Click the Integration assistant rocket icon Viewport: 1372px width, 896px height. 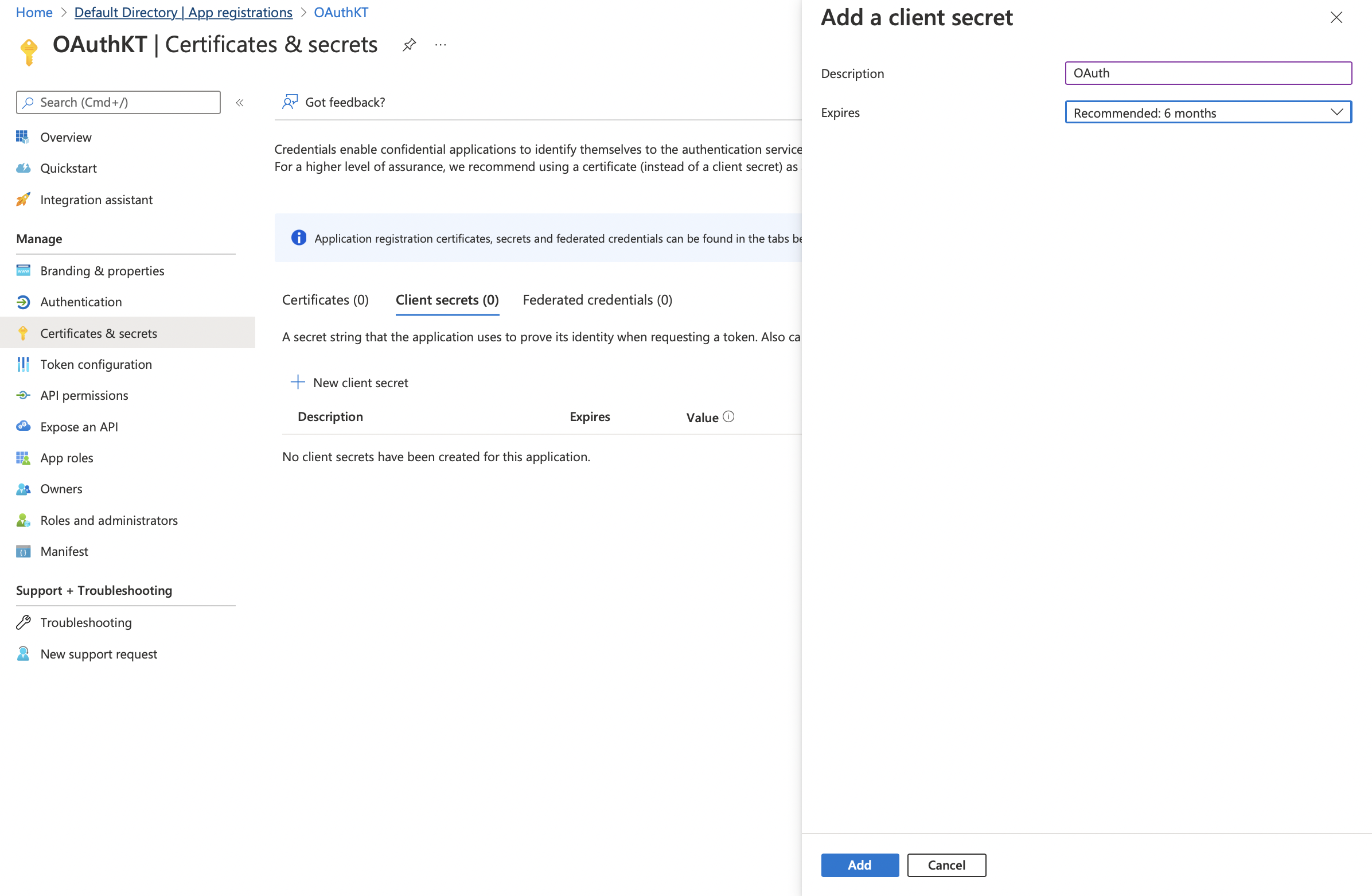point(23,200)
